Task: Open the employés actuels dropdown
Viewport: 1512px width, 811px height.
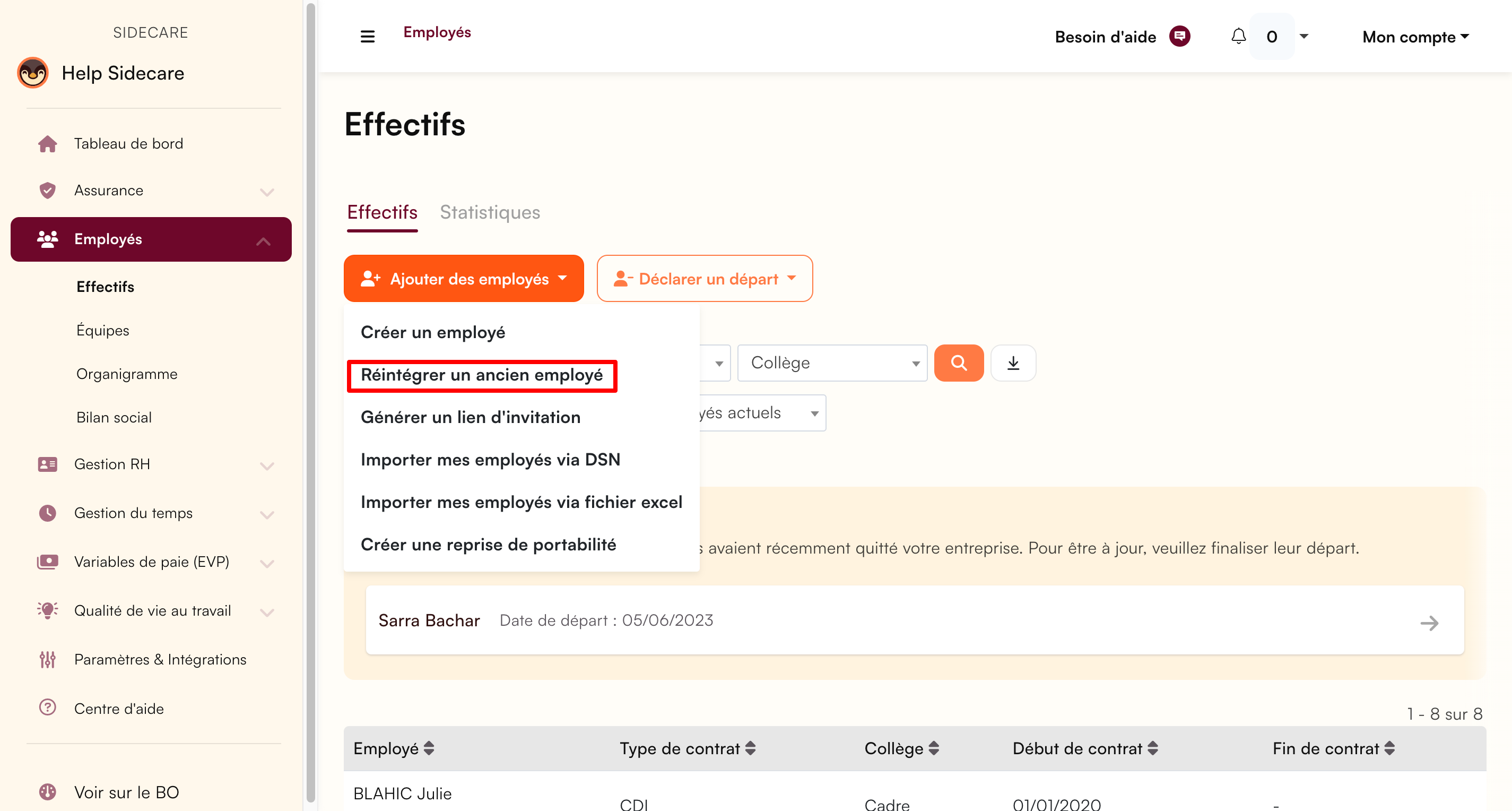Action: (x=762, y=413)
